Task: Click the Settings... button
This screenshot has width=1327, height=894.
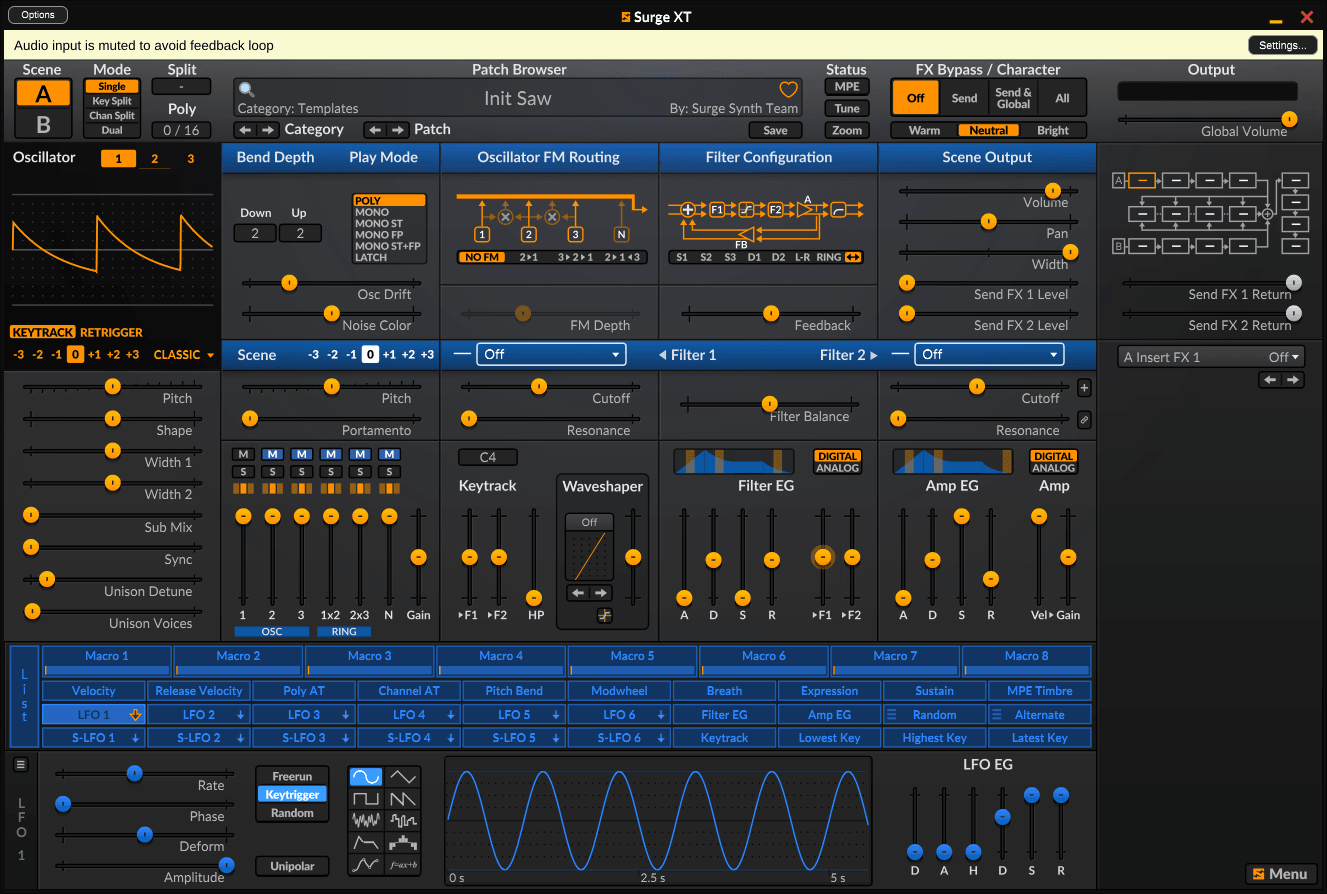Action: pyautogui.click(x=1282, y=45)
